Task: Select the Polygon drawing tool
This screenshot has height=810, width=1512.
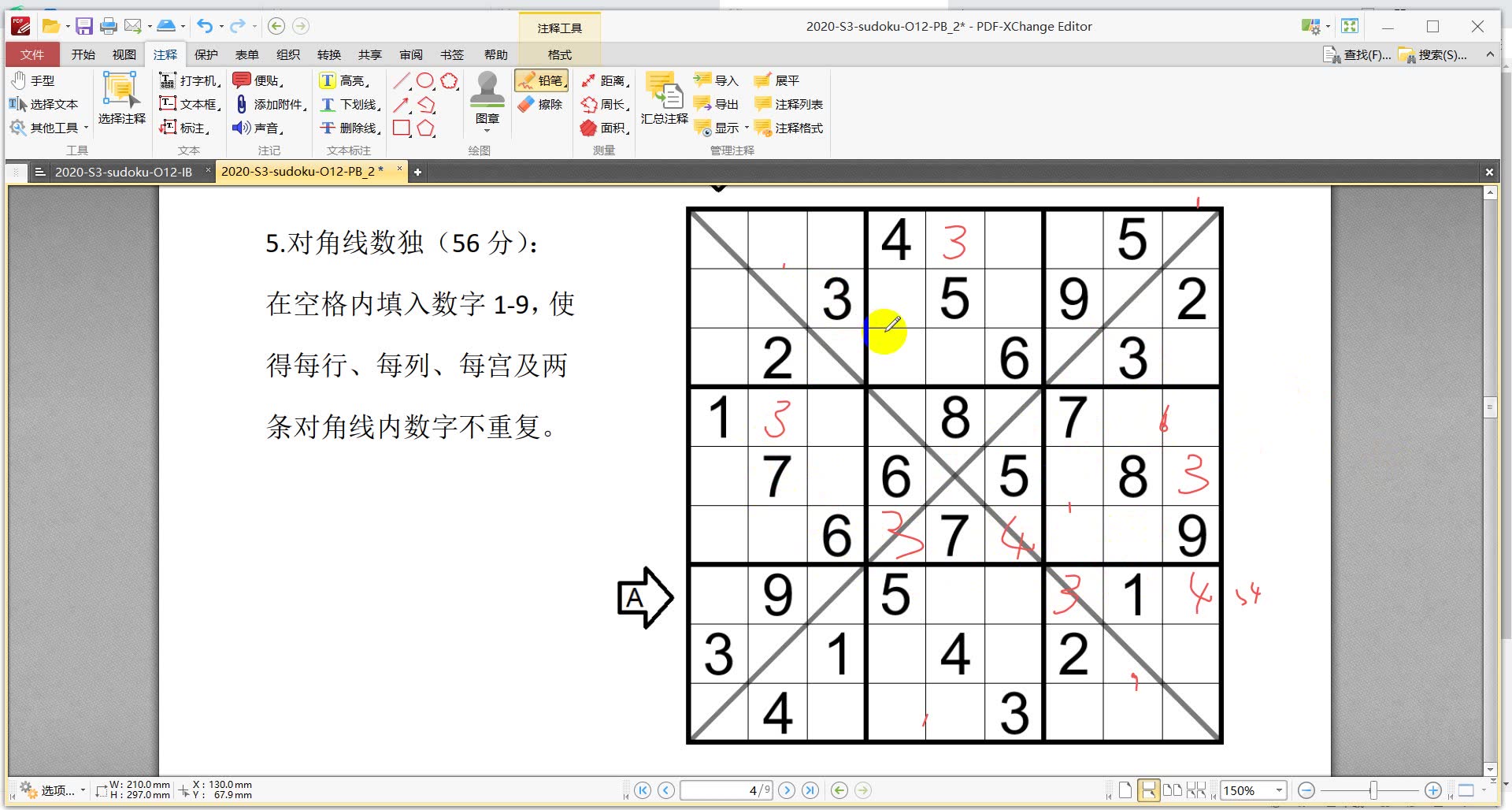Action: 426,128
